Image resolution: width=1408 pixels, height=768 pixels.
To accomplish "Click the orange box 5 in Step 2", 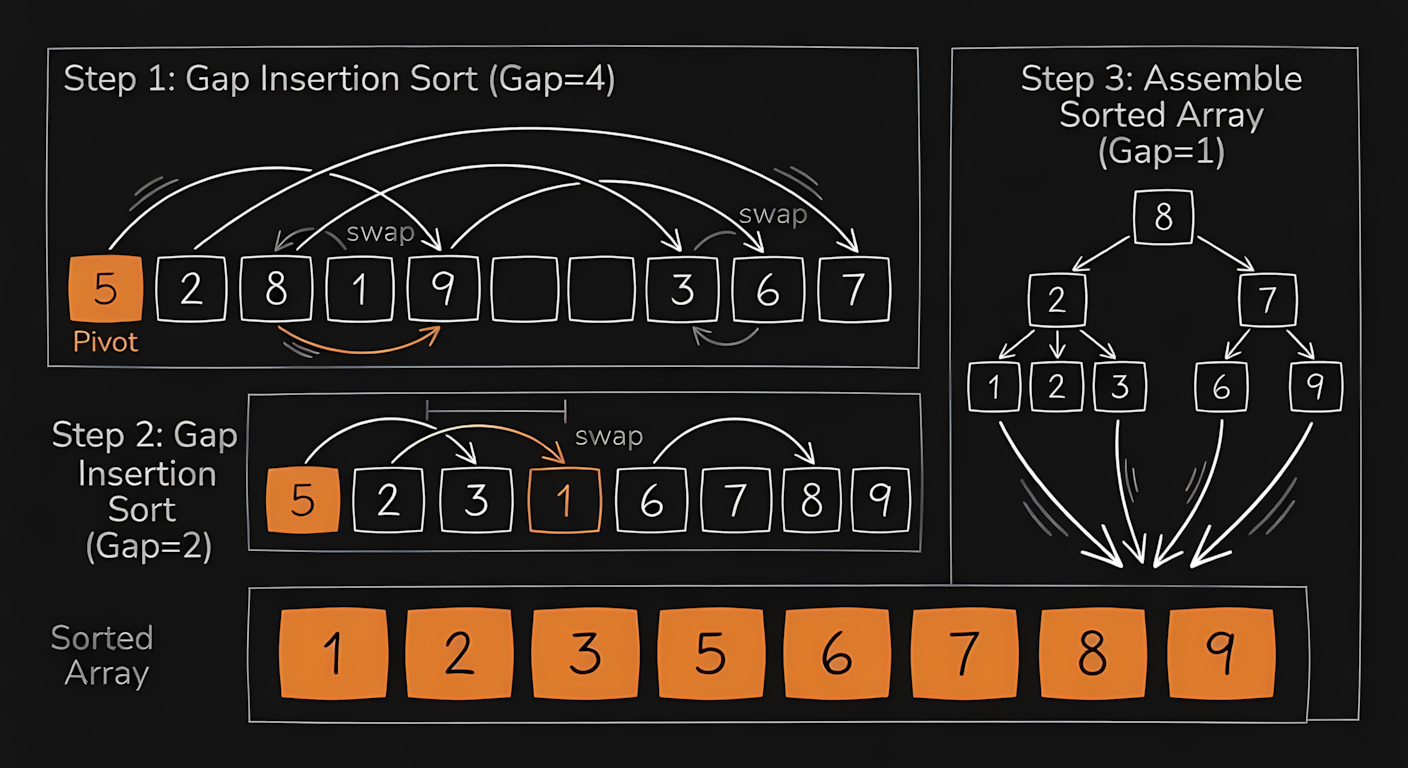I will 302,500.
